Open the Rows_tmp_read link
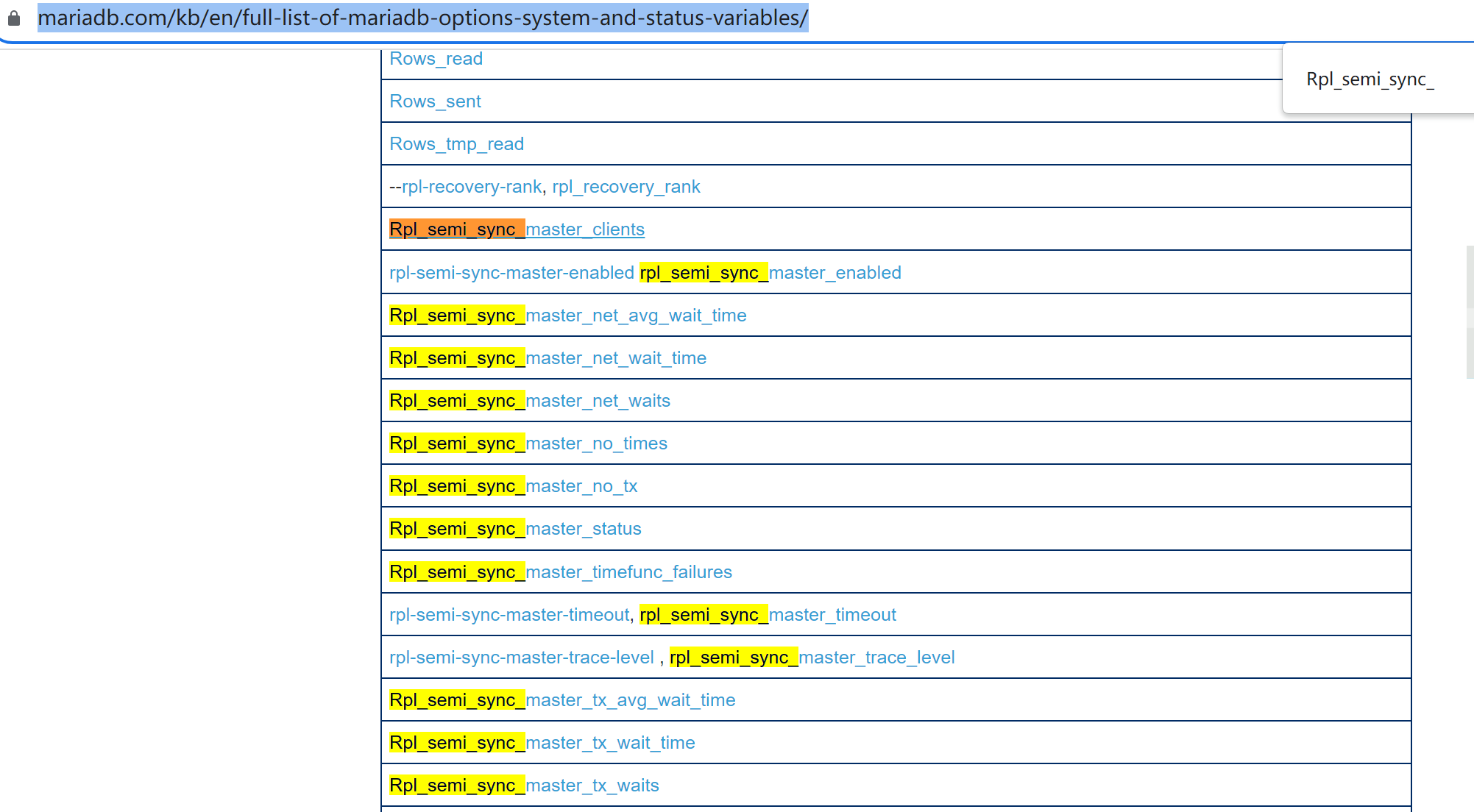The image size is (1474, 812). (x=456, y=144)
